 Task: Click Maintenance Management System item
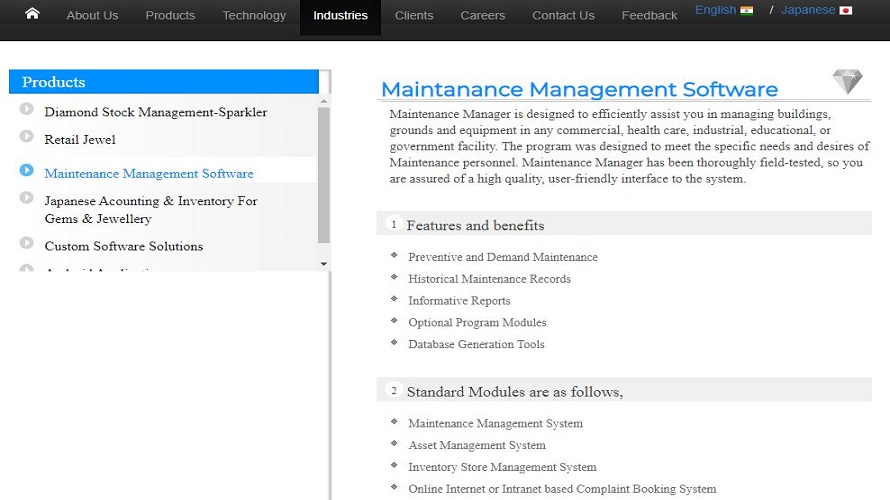point(496,423)
